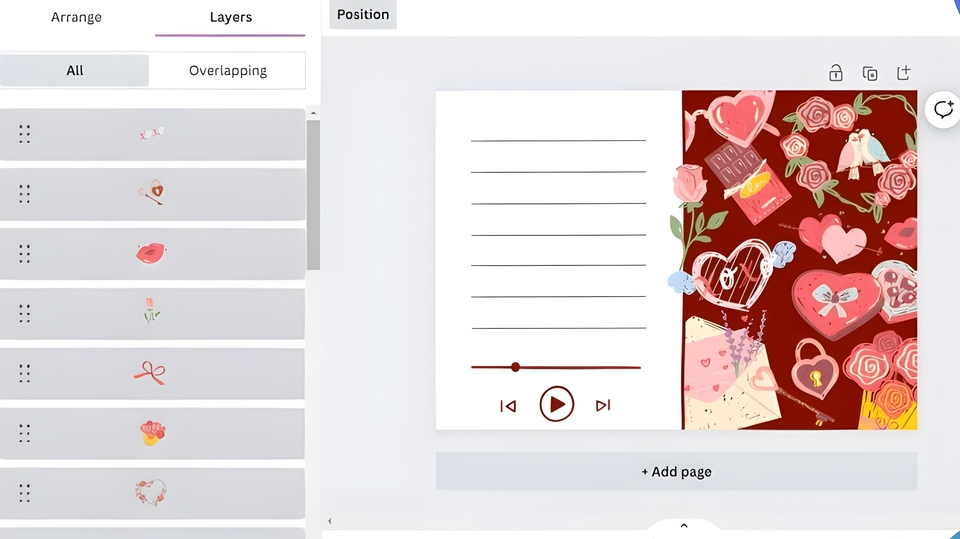This screenshot has width=960, height=539.
Task: Click drag handle of ribbon bow layer
Action: [x=24, y=373]
